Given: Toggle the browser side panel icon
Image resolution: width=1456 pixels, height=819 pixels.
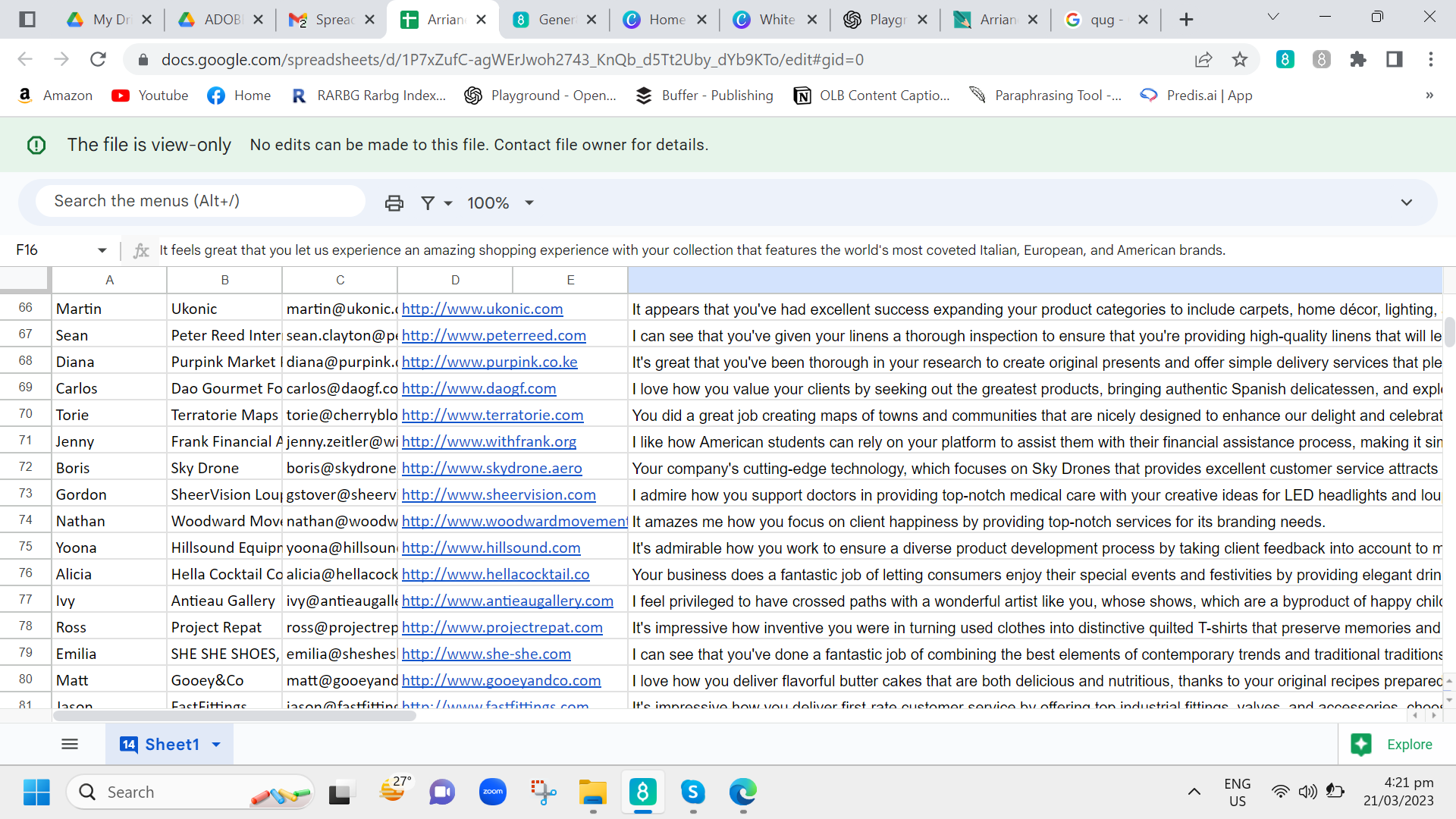Looking at the screenshot, I should [x=1394, y=60].
